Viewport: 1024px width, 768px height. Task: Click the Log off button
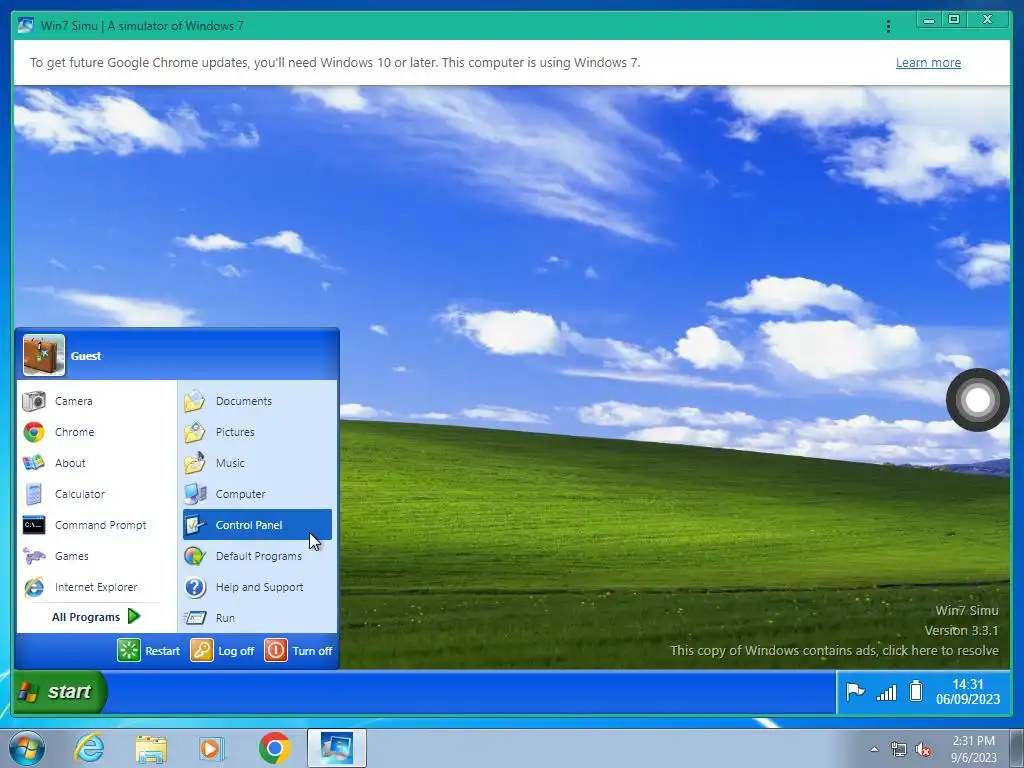coord(223,650)
